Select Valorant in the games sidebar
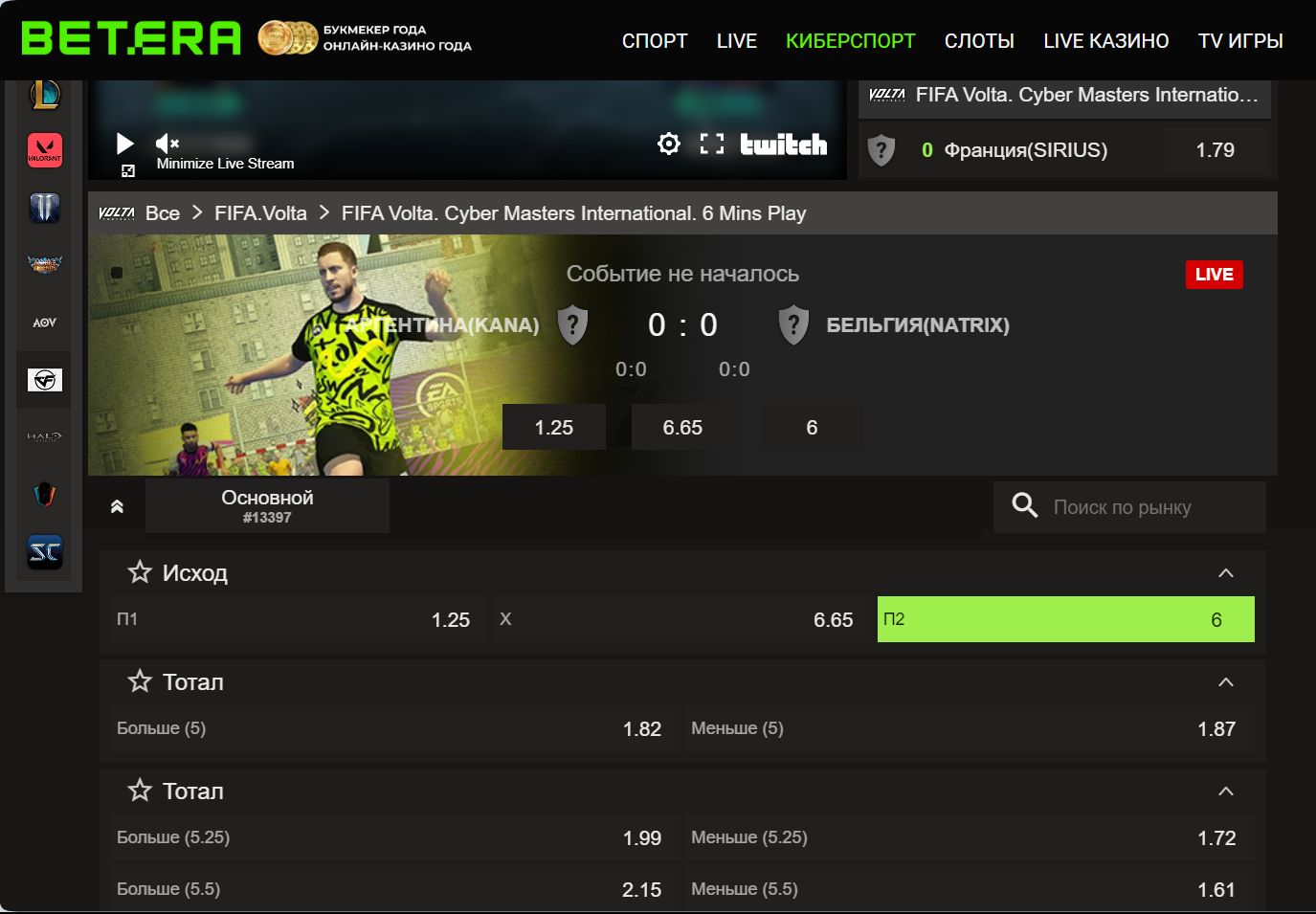This screenshot has width=1316, height=914. pos(45,150)
